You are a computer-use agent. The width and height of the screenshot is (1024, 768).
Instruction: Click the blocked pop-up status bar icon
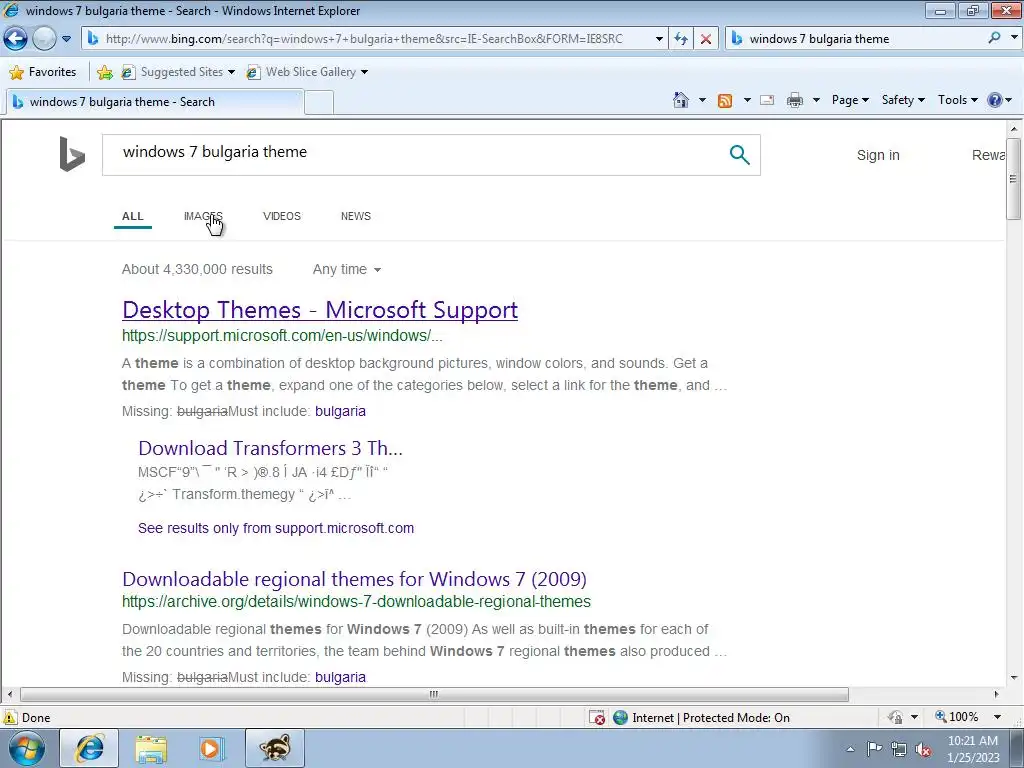[x=597, y=718]
